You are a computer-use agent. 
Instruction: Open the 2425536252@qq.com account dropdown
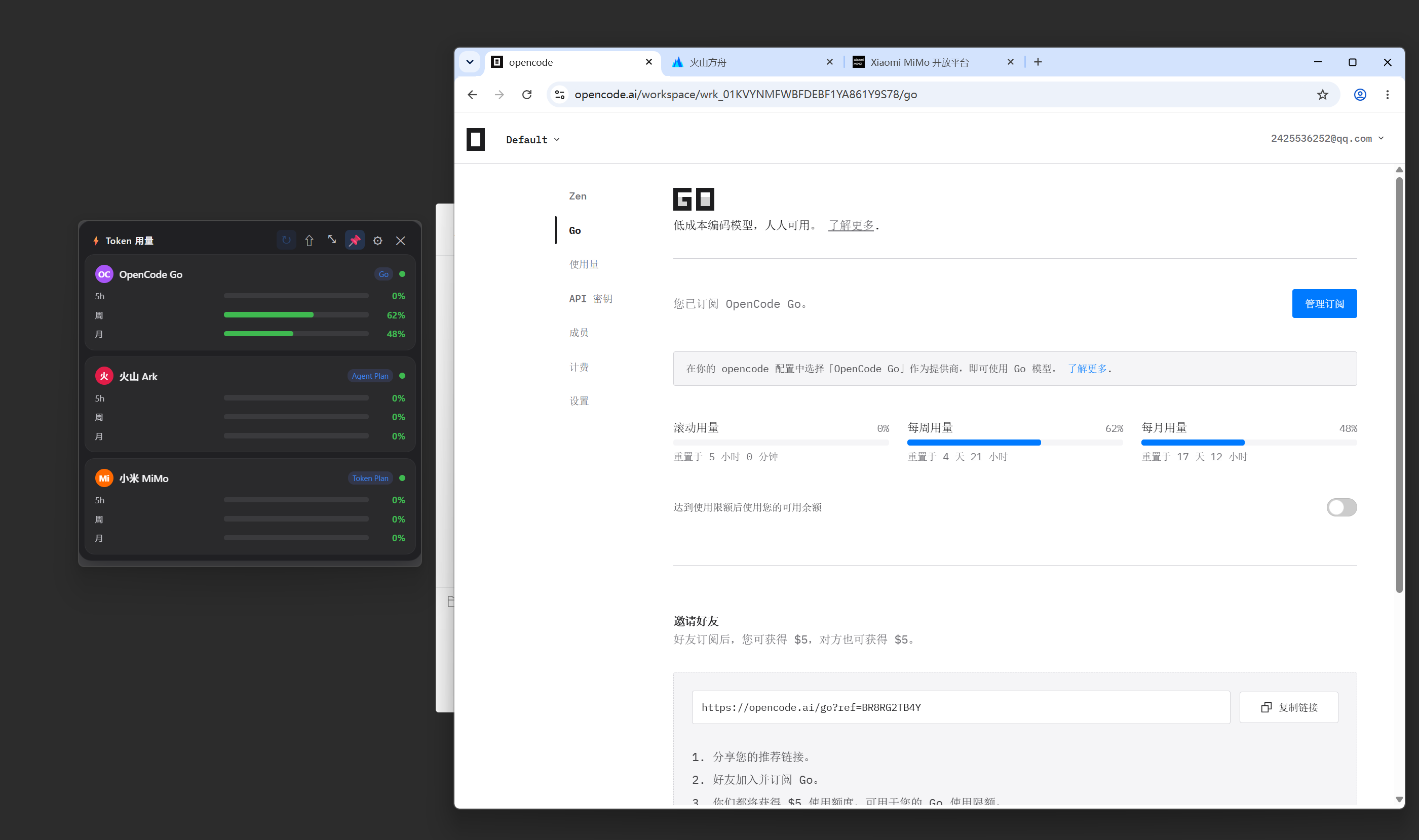pyautogui.click(x=1327, y=139)
